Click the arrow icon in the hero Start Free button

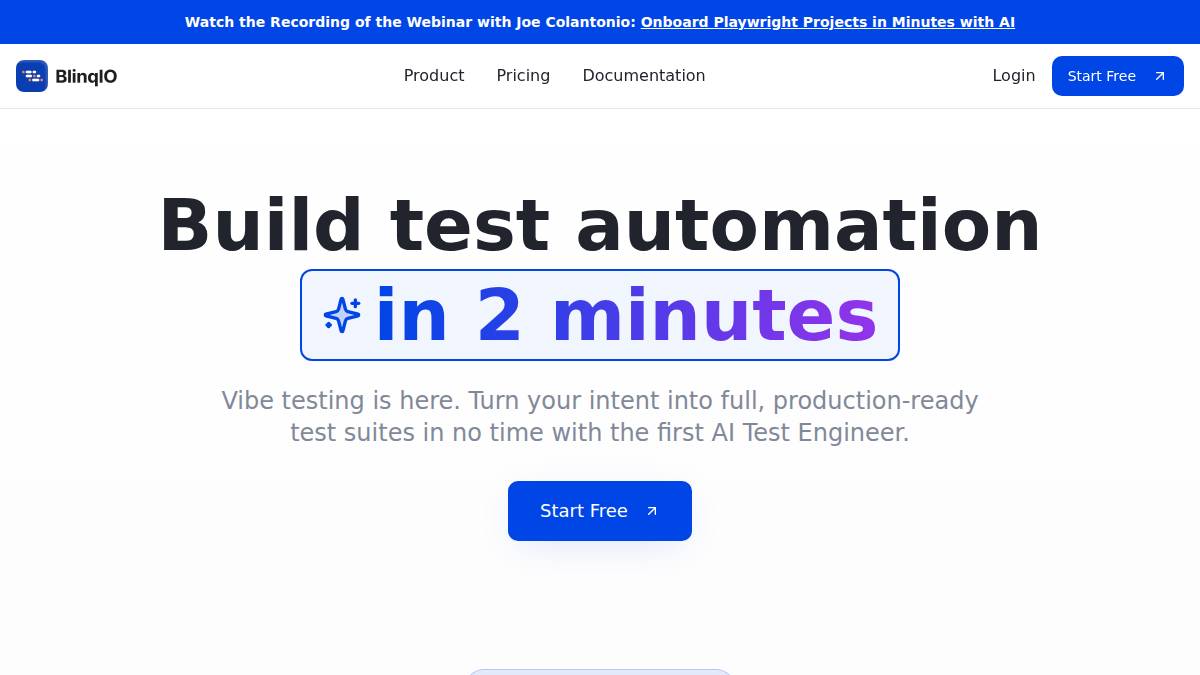(652, 511)
